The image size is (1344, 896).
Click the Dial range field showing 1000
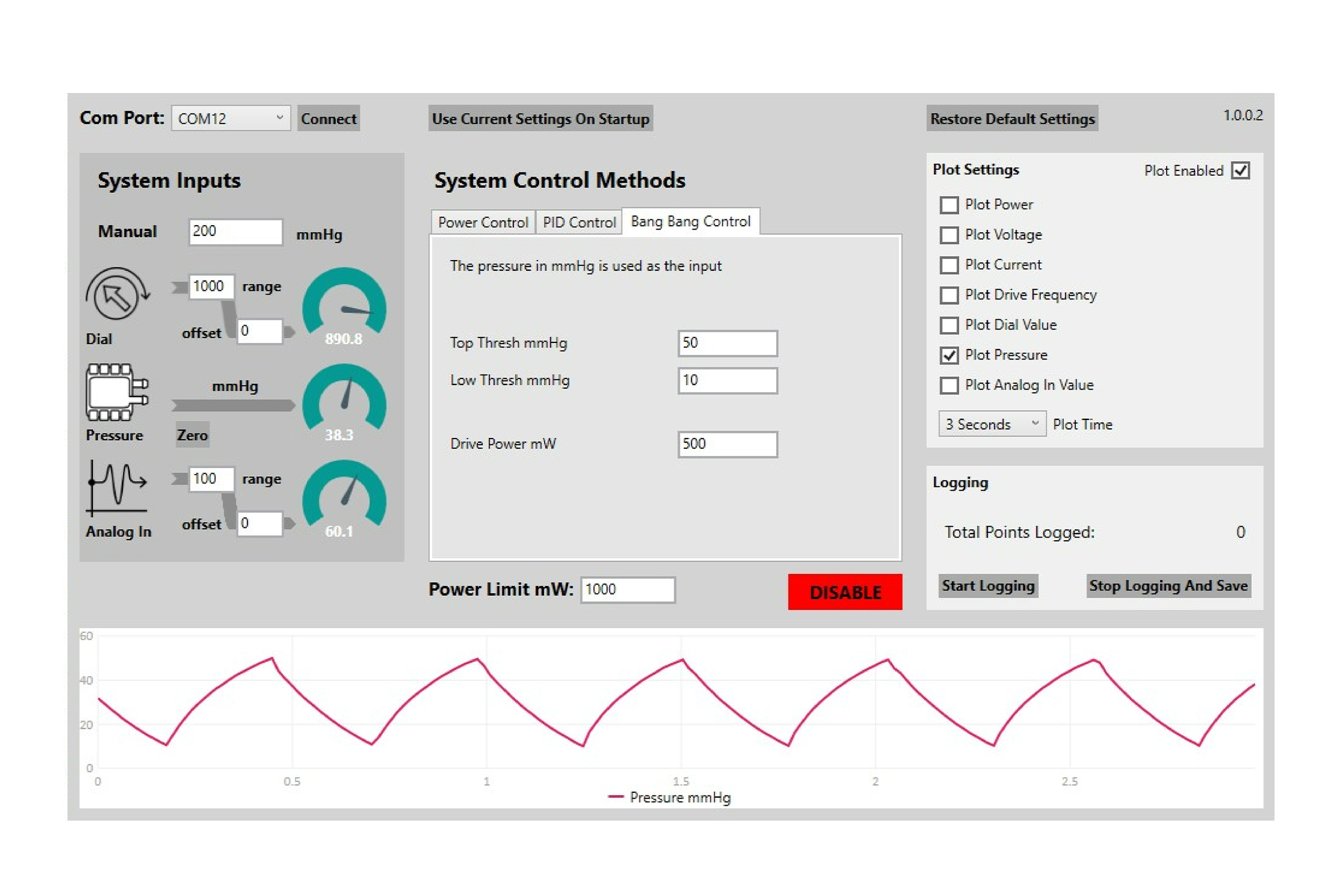tap(211, 286)
